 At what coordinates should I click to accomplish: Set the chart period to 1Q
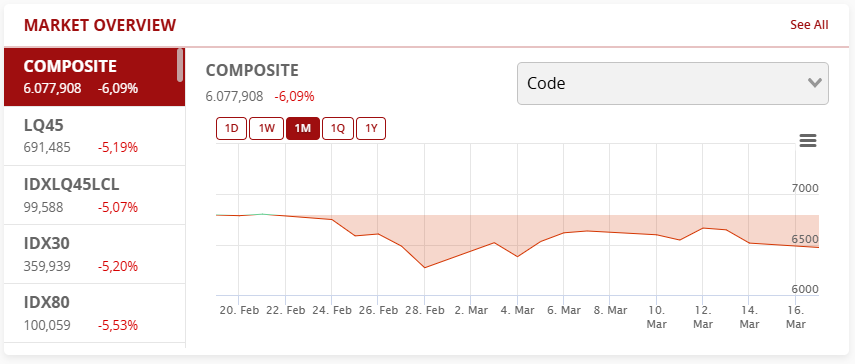(338, 129)
